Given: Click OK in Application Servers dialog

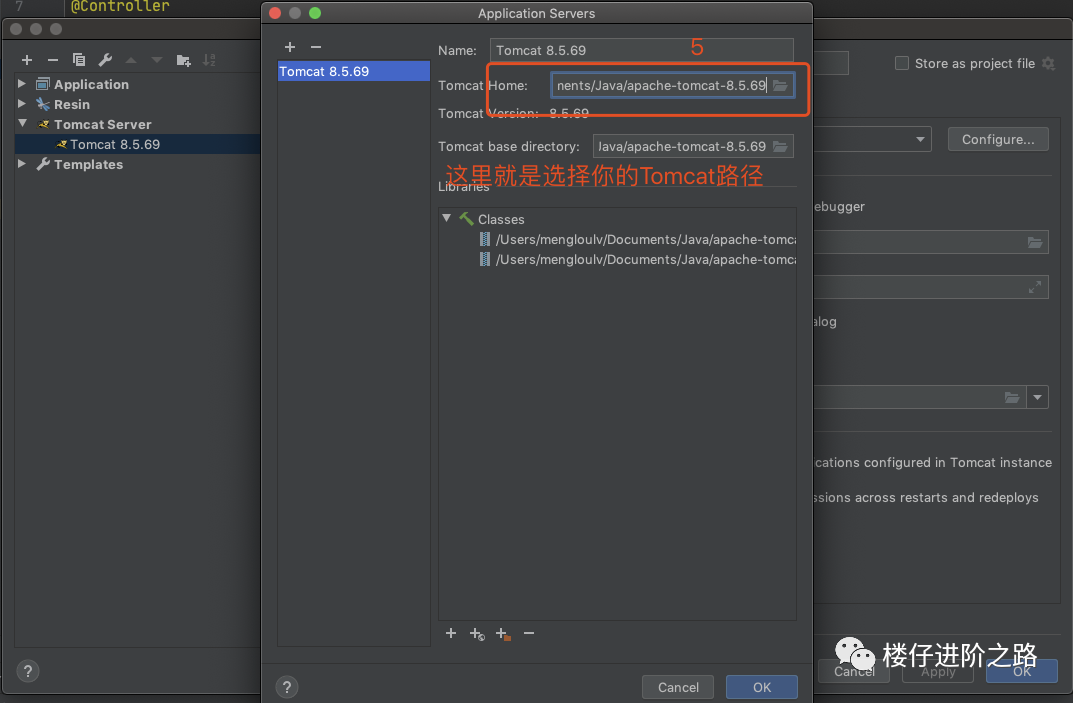Looking at the screenshot, I should click(x=762, y=687).
